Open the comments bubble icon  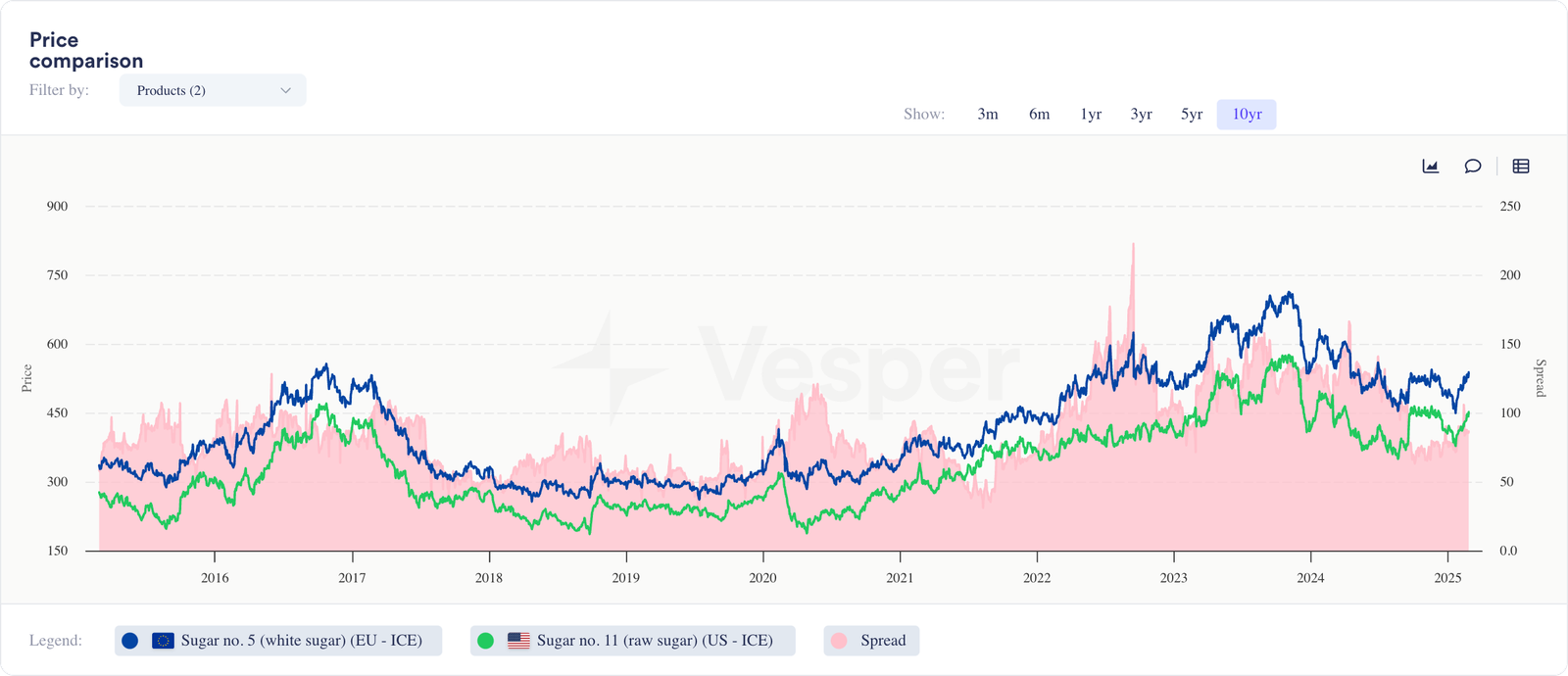click(x=1473, y=166)
